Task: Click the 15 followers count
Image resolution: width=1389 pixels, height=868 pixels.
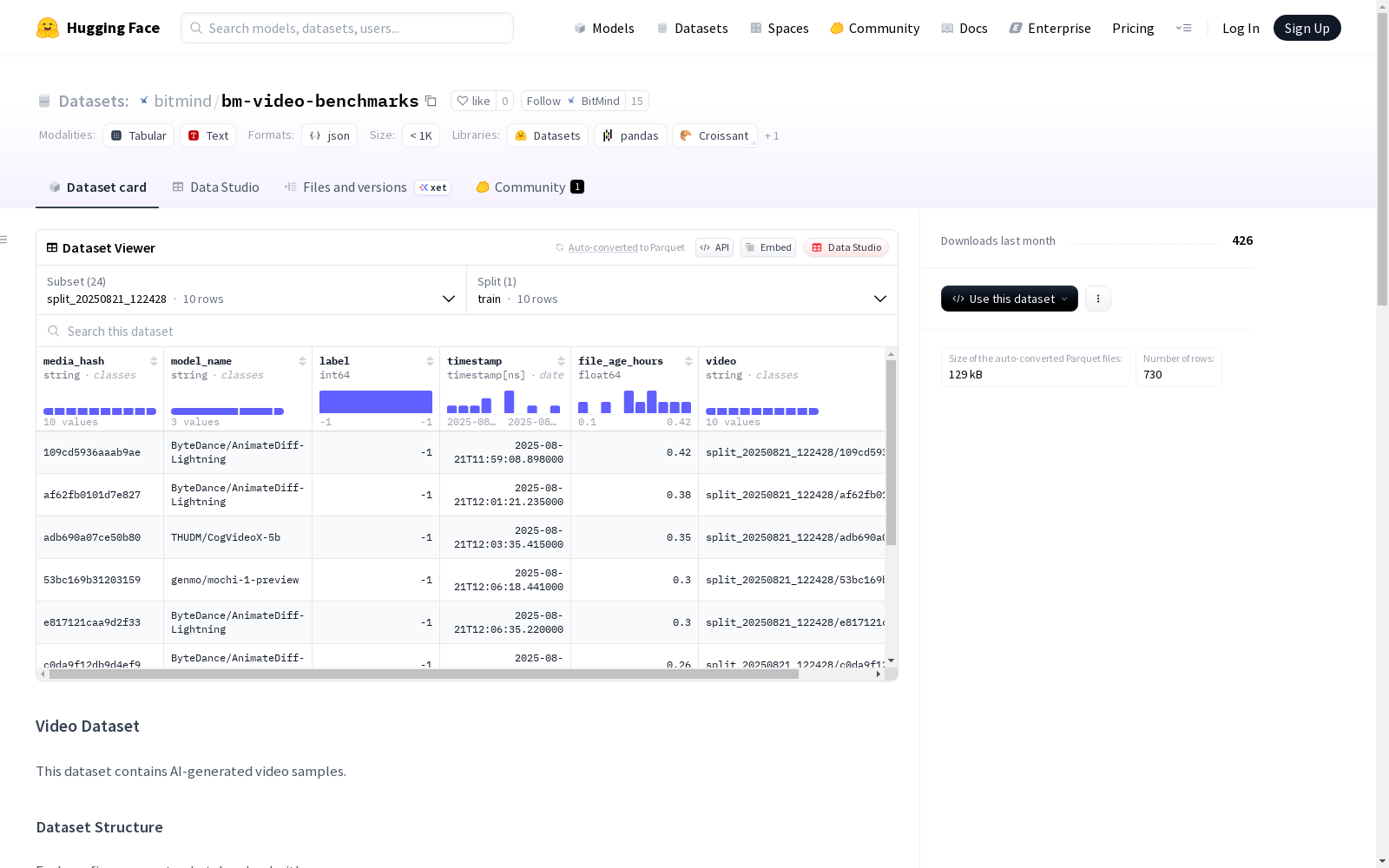Action: pos(637,101)
